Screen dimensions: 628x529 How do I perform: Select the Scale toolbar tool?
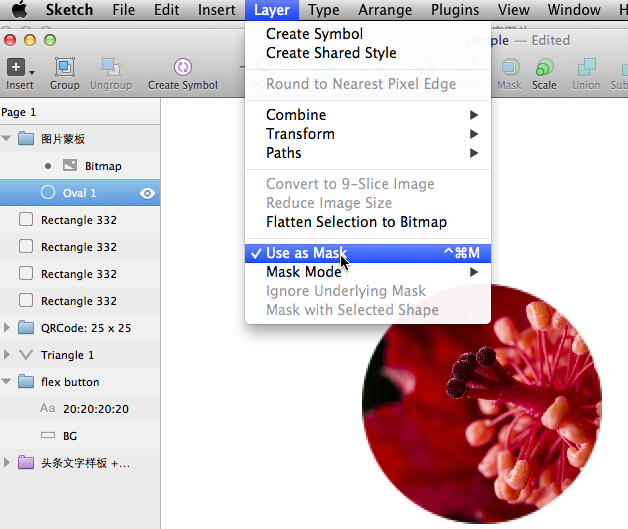pyautogui.click(x=544, y=68)
